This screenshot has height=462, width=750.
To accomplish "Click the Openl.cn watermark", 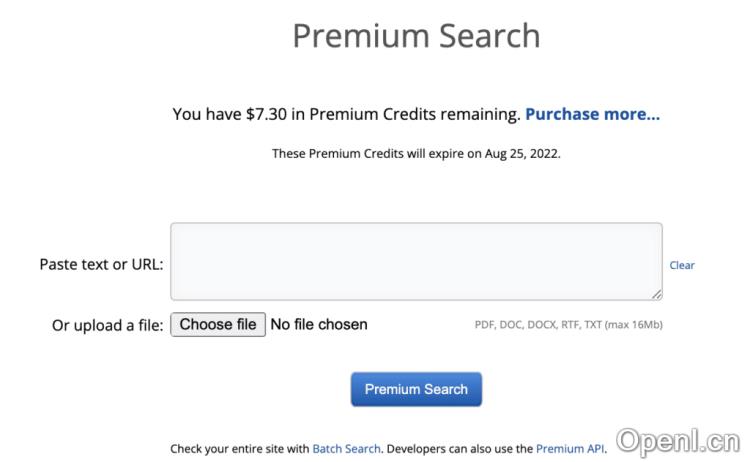I will [678, 440].
